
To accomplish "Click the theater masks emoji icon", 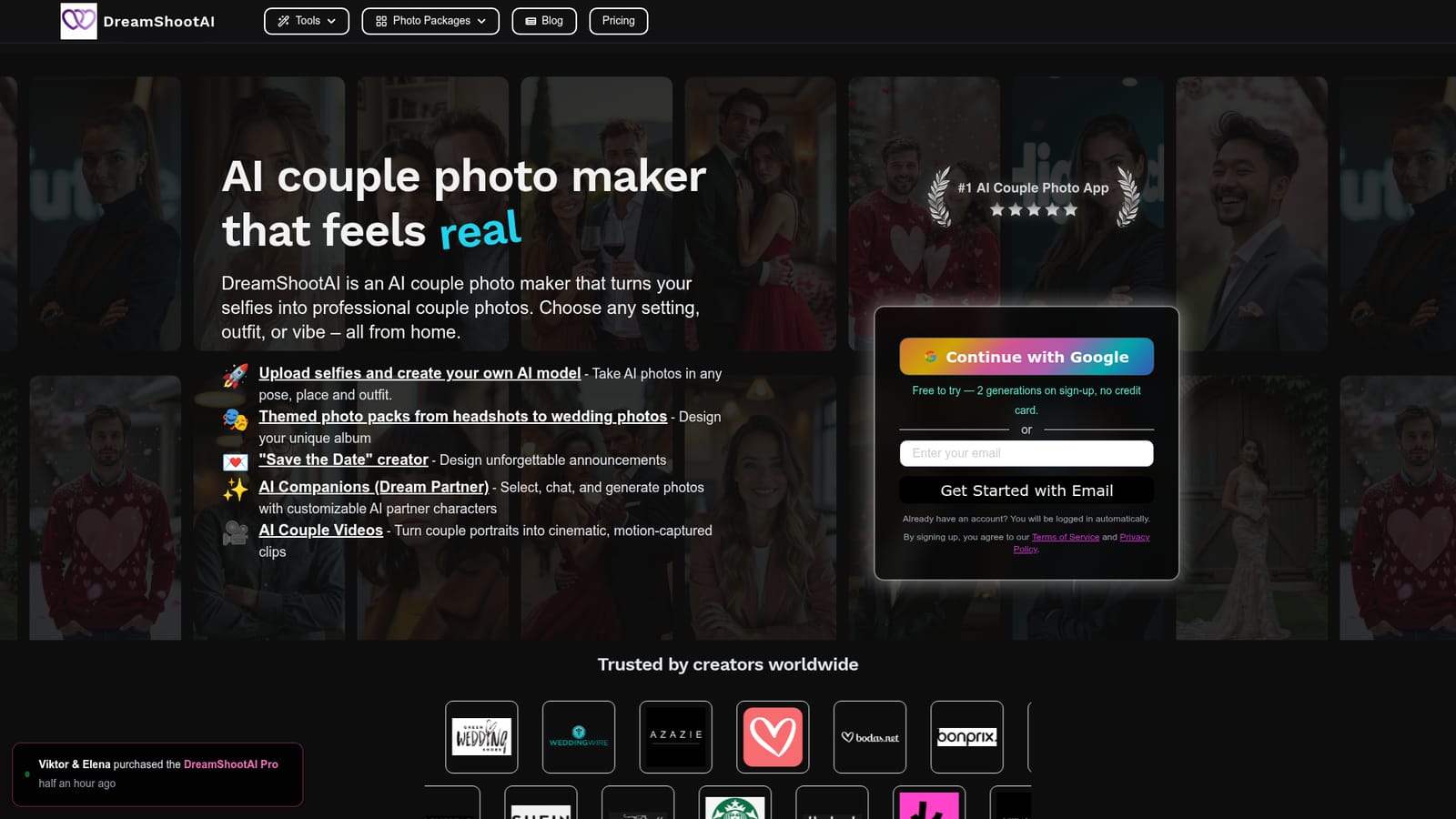I will click(235, 419).
